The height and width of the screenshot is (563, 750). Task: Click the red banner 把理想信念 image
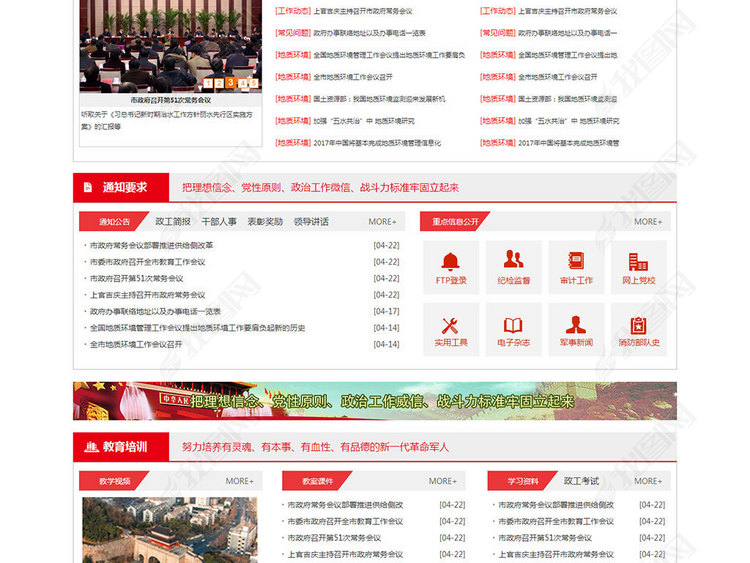point(375,401)
